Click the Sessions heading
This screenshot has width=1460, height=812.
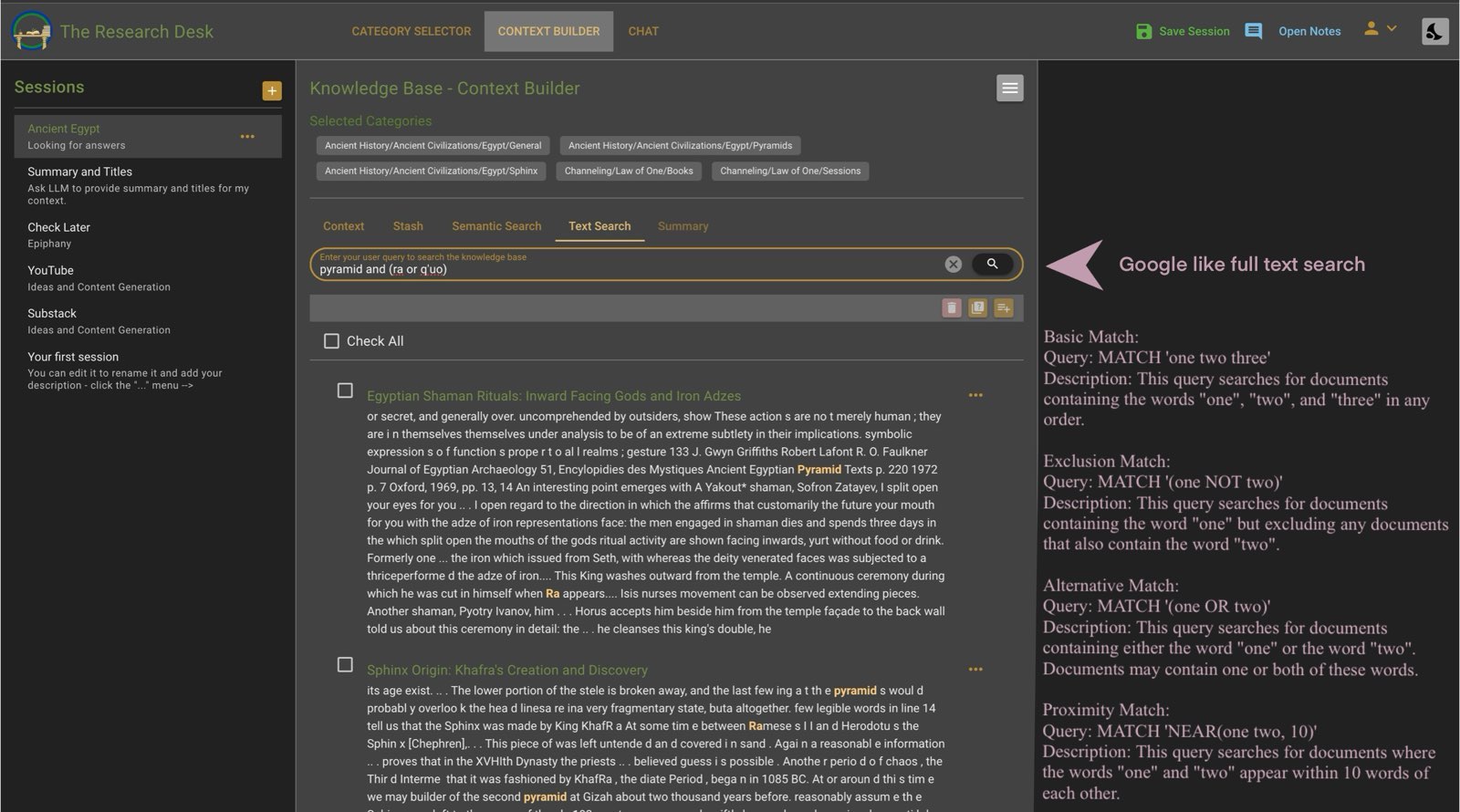point(49,87)
